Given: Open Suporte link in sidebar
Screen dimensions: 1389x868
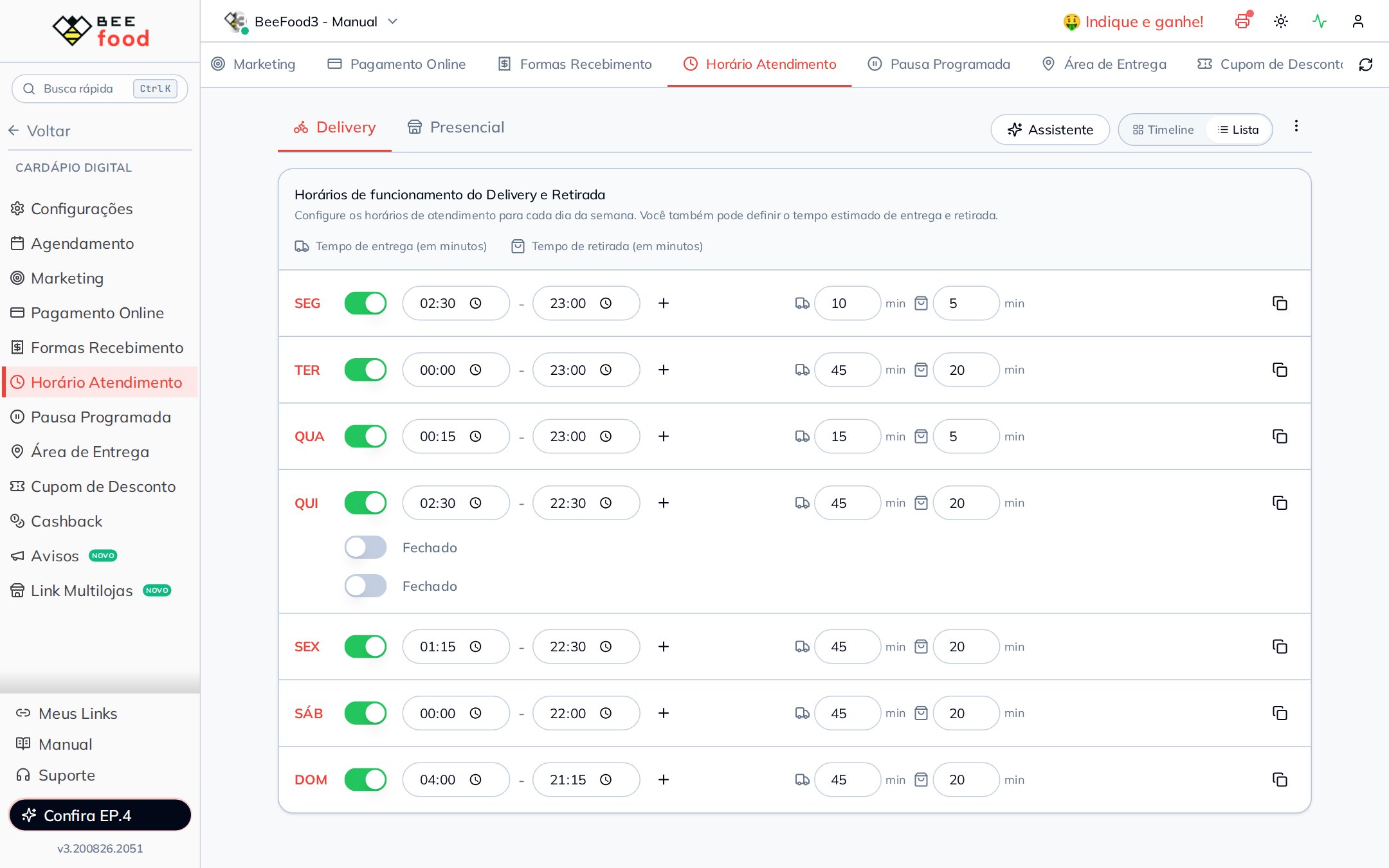Looking at the screenshot, I should pyautogui.click(x=56, y=775).
